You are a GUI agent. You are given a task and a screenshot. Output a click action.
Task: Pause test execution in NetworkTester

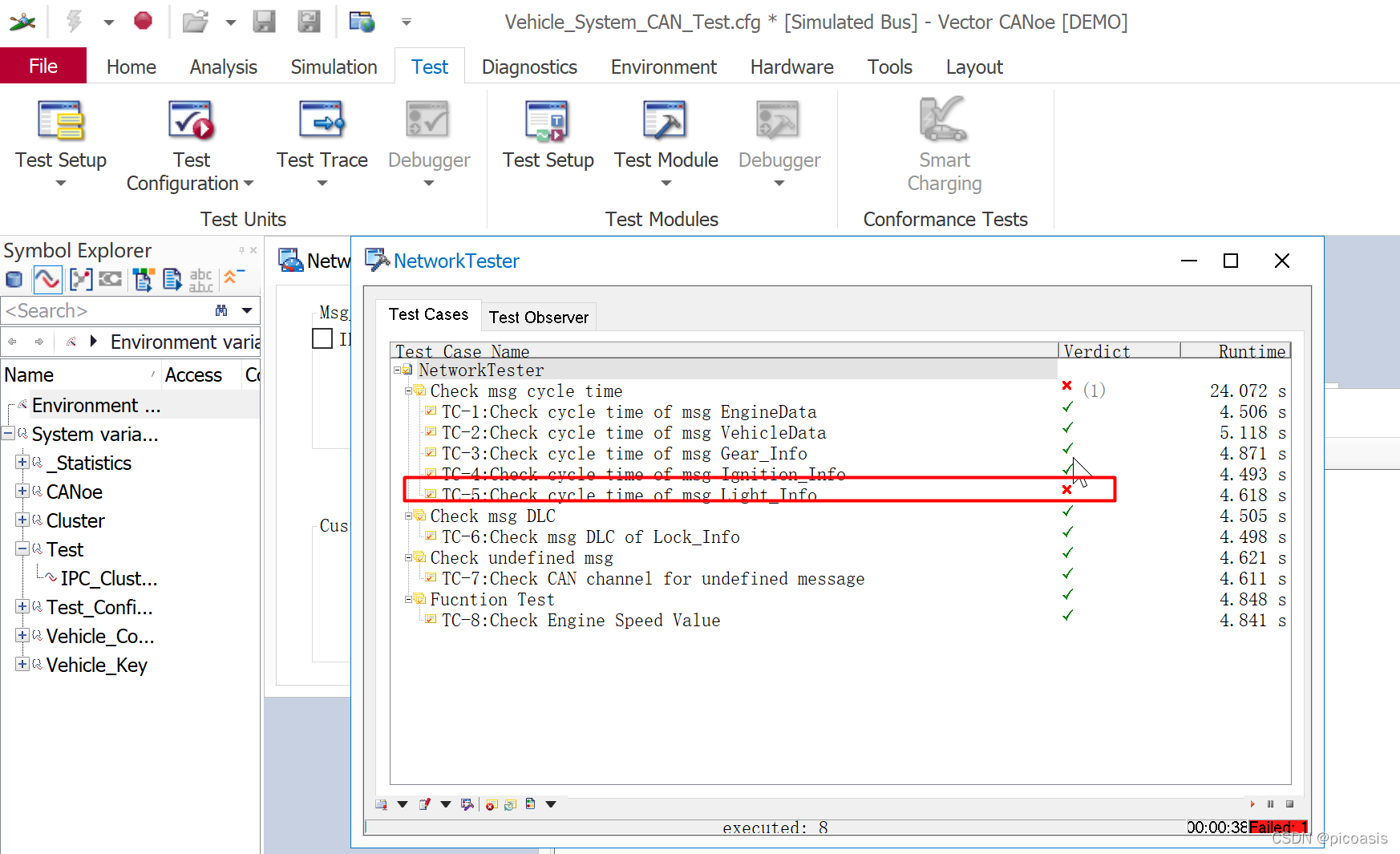pyautogui.click(x=1270, y=804)
